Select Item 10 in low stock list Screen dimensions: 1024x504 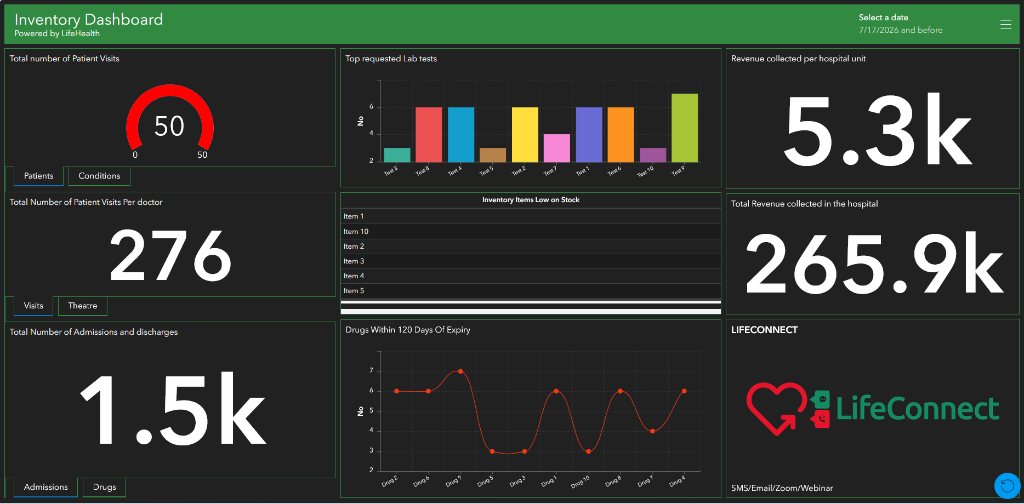530,231
